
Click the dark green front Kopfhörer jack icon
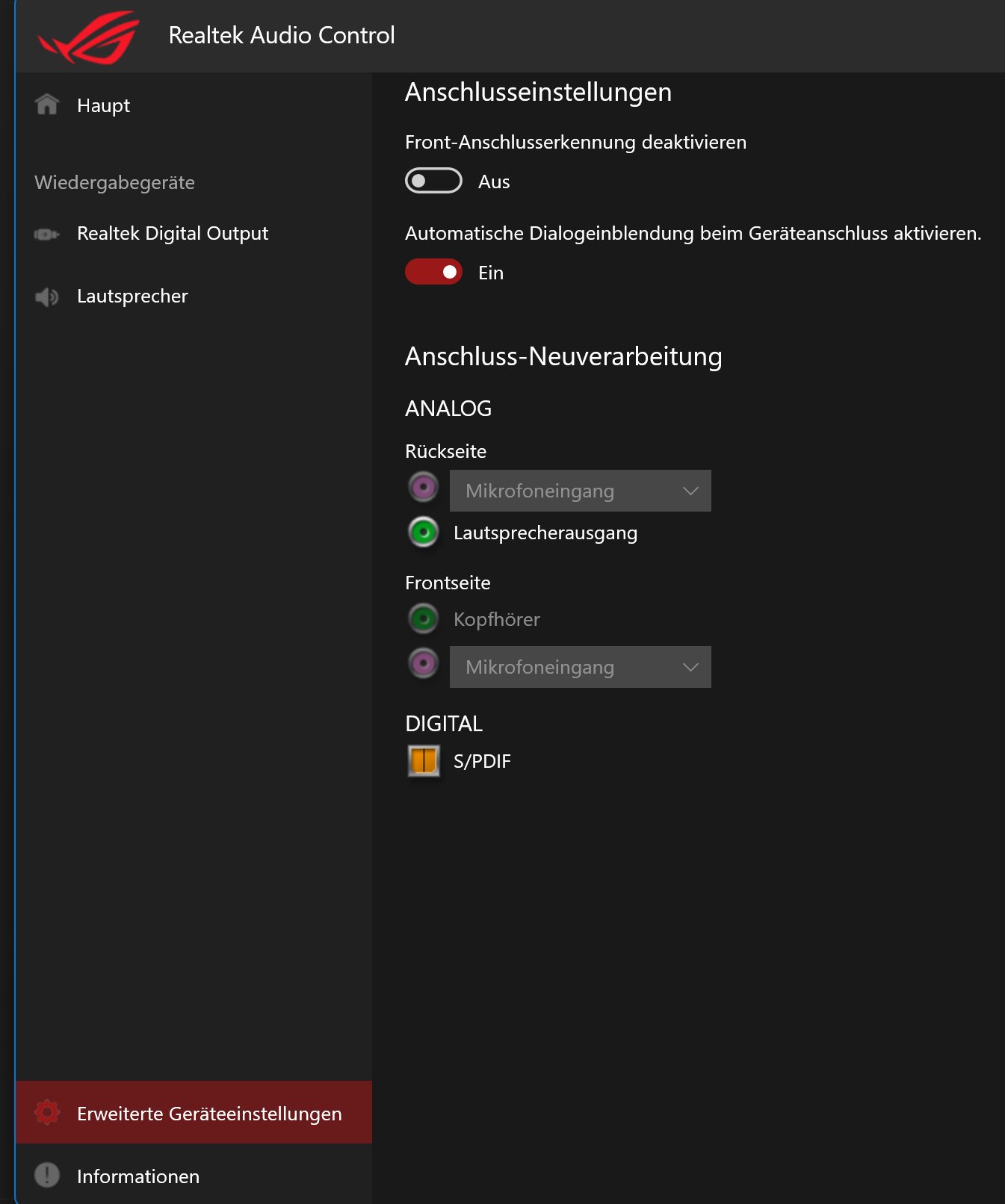424,618
